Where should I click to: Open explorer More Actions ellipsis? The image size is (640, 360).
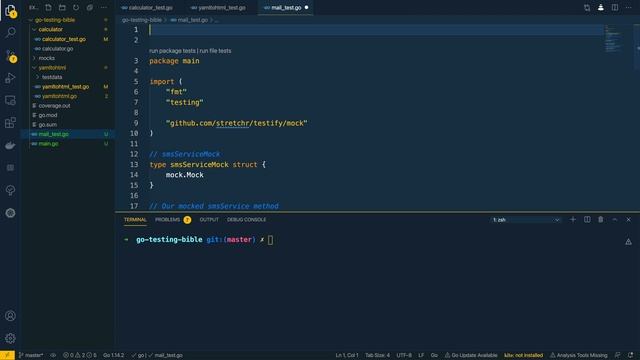click(104, 7)
